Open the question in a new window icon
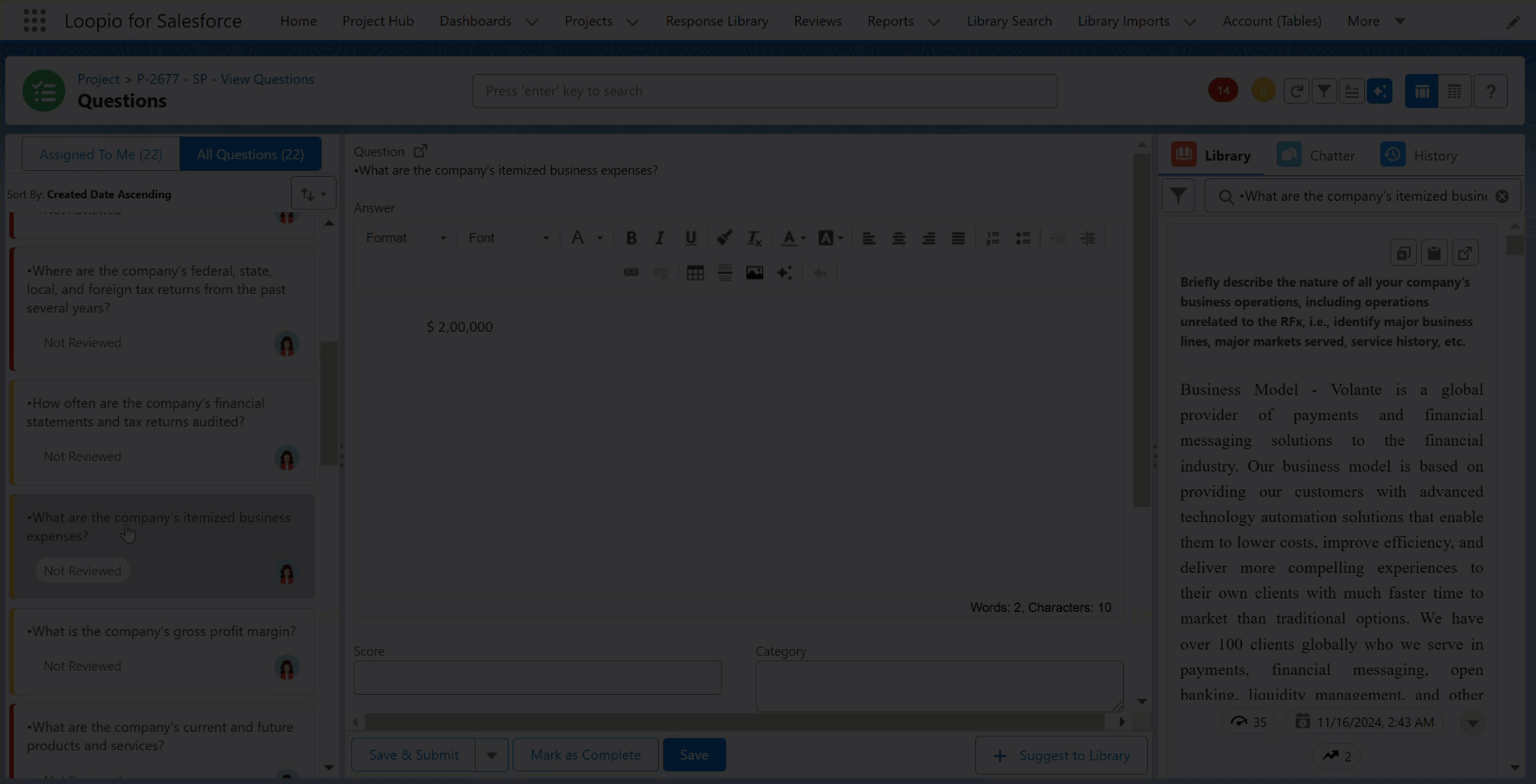This screenshot has height=784, width=1536. [420, 151]
